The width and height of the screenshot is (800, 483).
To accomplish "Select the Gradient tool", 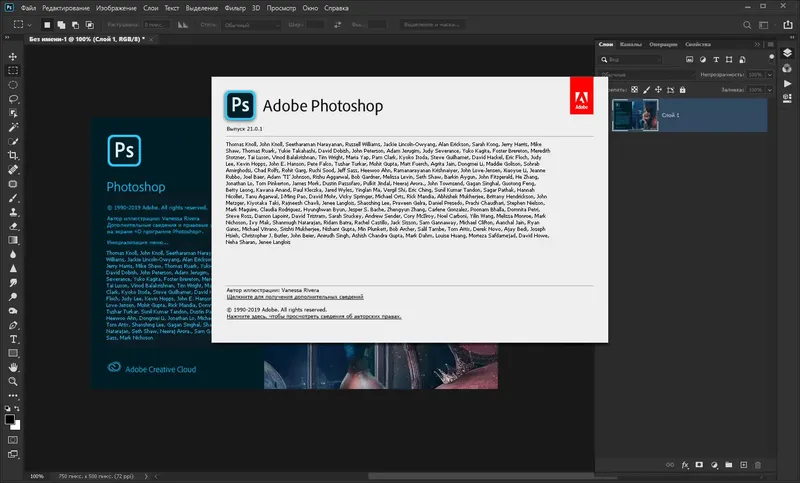I will [13, 240].
